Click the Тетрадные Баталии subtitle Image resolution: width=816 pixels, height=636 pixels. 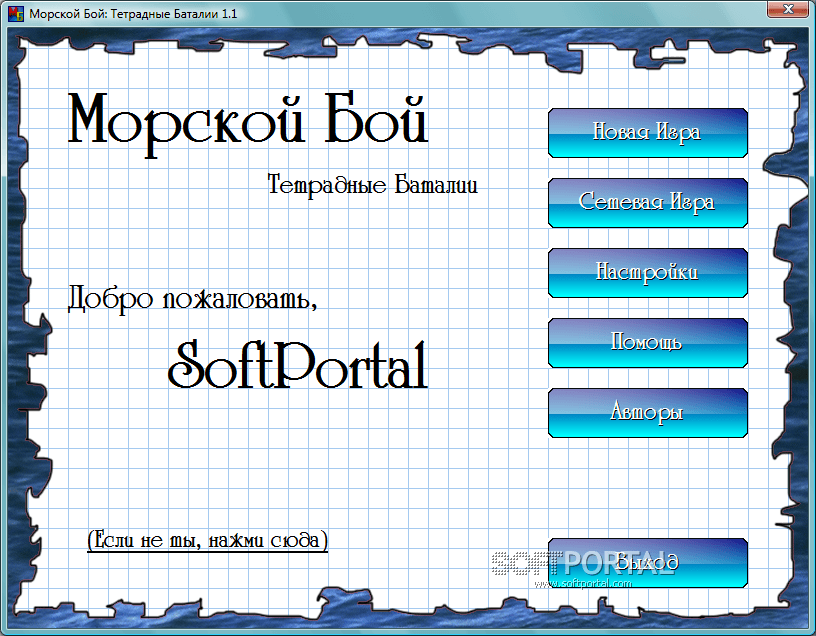click(x=373, y=185)
